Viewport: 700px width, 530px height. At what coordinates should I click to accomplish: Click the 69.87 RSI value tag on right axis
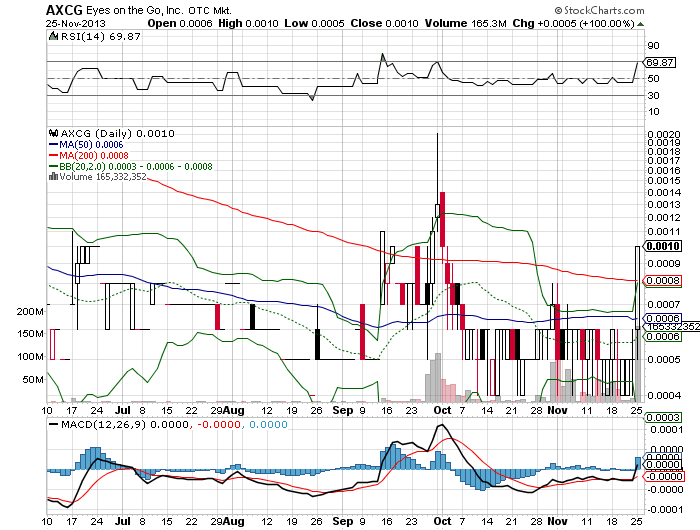tap(660, 63)
